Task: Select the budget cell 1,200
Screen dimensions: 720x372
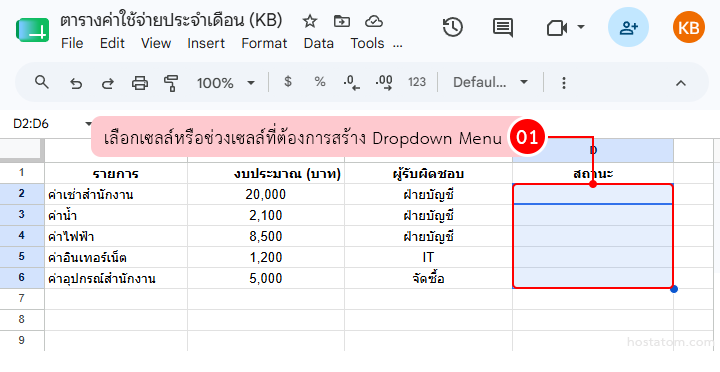Action: point(266,257)
